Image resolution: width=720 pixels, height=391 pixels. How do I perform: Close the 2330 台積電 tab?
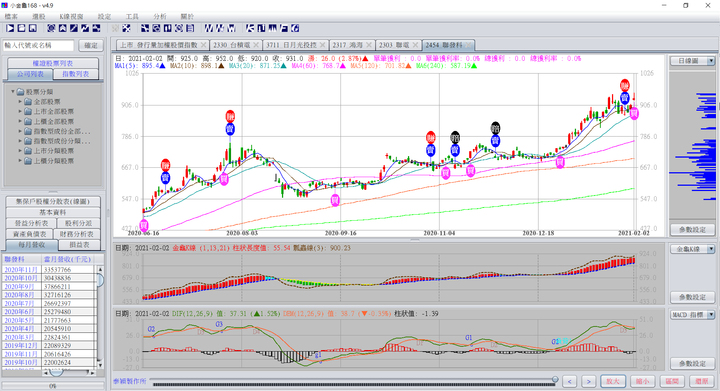[256, 45]
